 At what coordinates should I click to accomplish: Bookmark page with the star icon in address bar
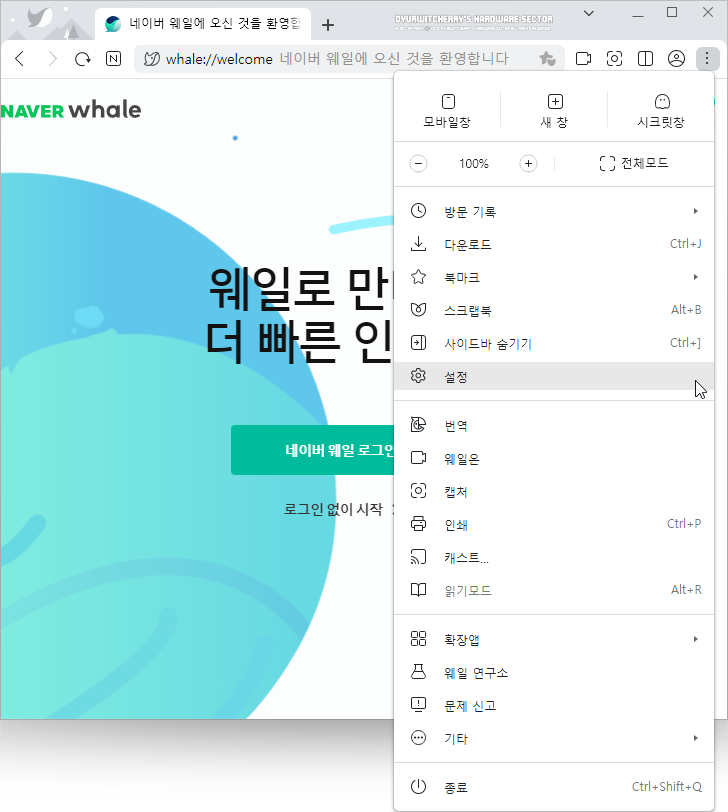(547, 59)
